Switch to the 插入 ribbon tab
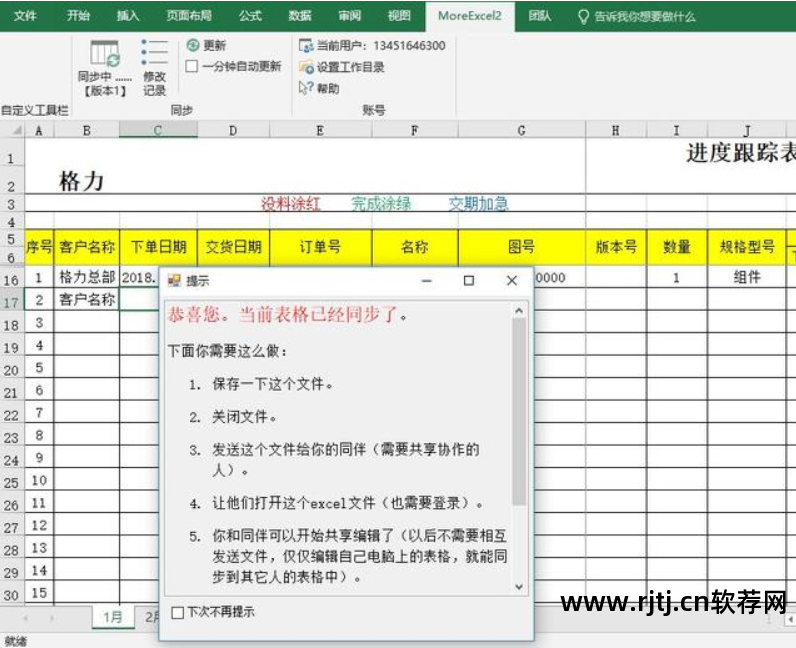The height and width of the screenshot is (648, 796). click(x=128, y=16)
